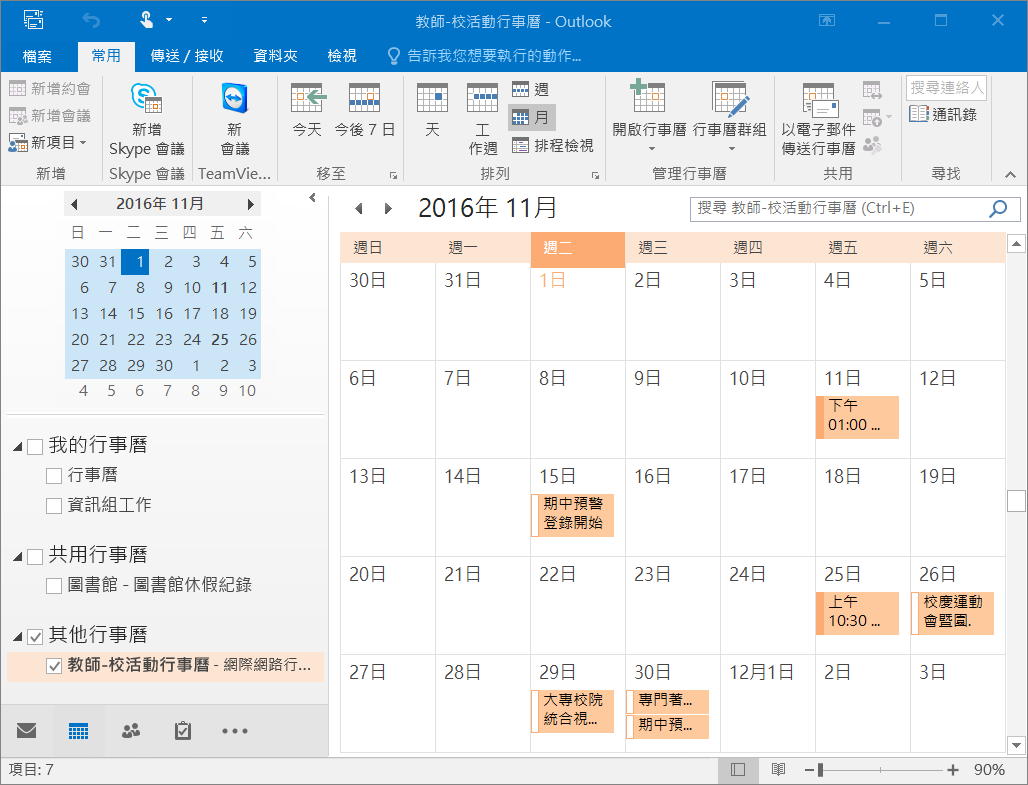Image resolution: width=1028 pixels, height=785 pixels.
Task: Click the Search People (搜尋連絡人) field
Action: point(947,87)
